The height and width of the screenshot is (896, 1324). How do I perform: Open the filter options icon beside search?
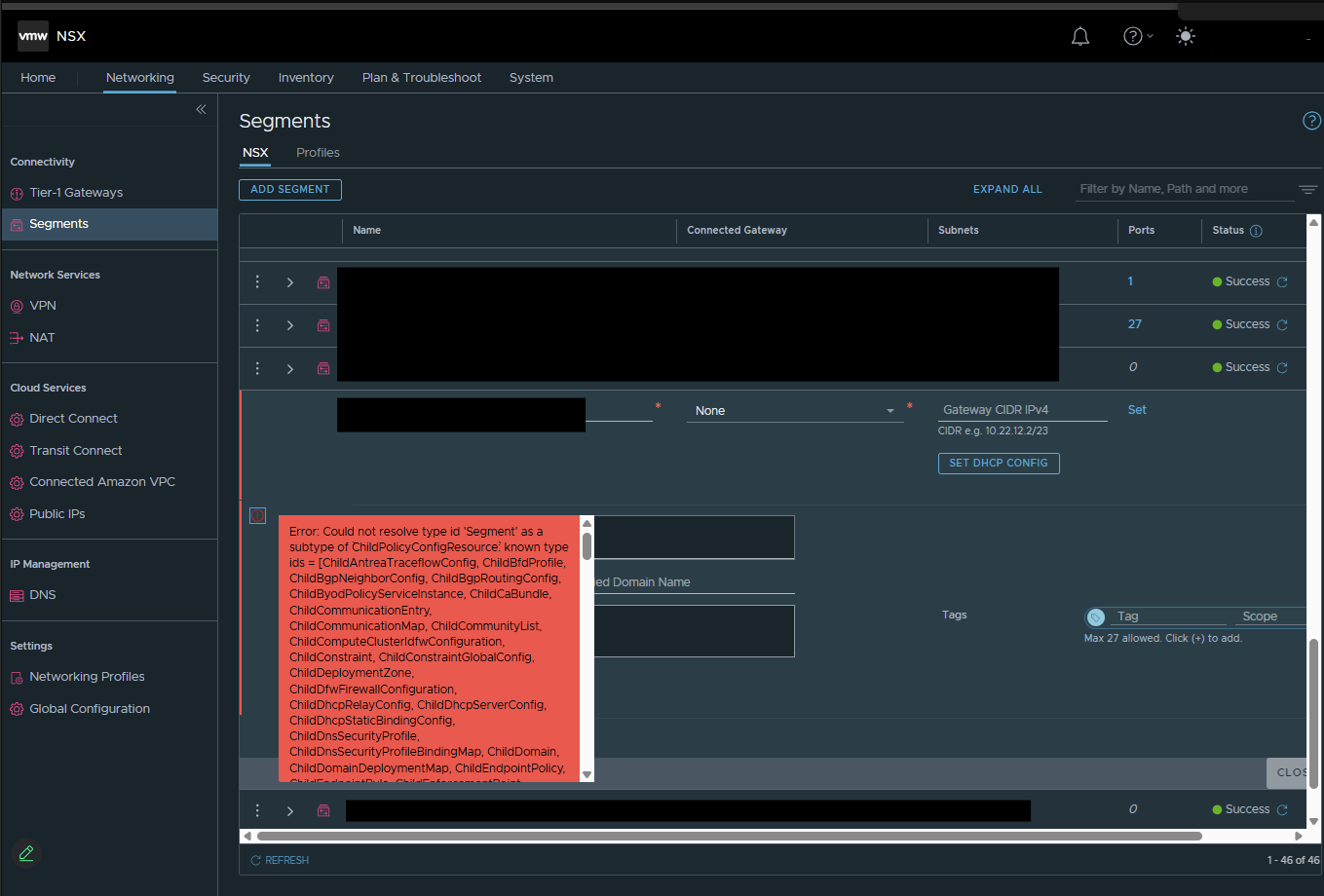(x=1307, y=189)
